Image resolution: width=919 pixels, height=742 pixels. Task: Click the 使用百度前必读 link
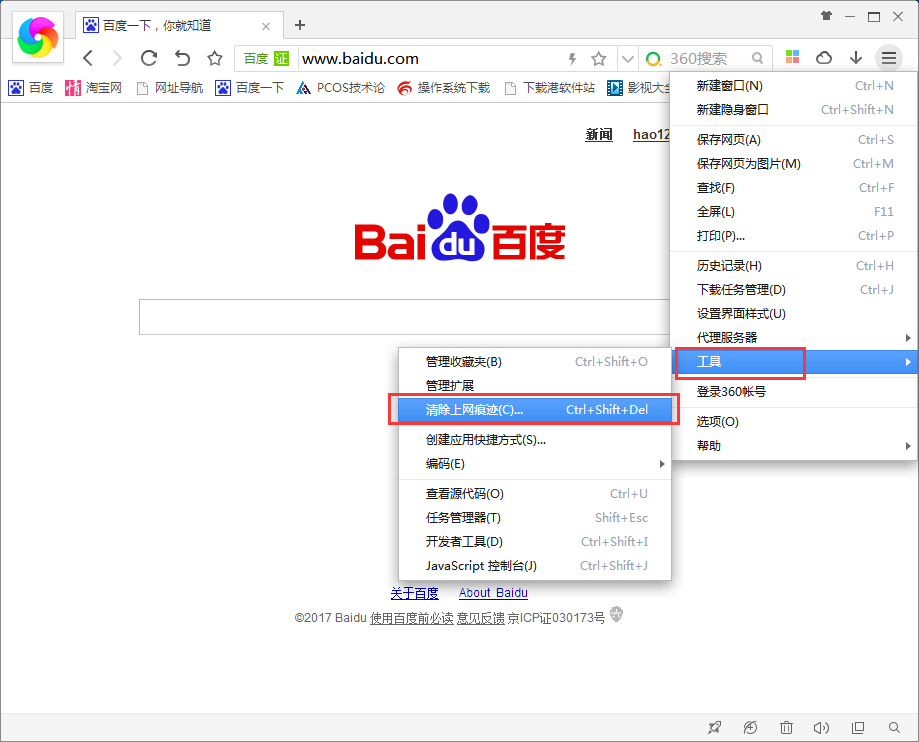(x=411, y=618)
